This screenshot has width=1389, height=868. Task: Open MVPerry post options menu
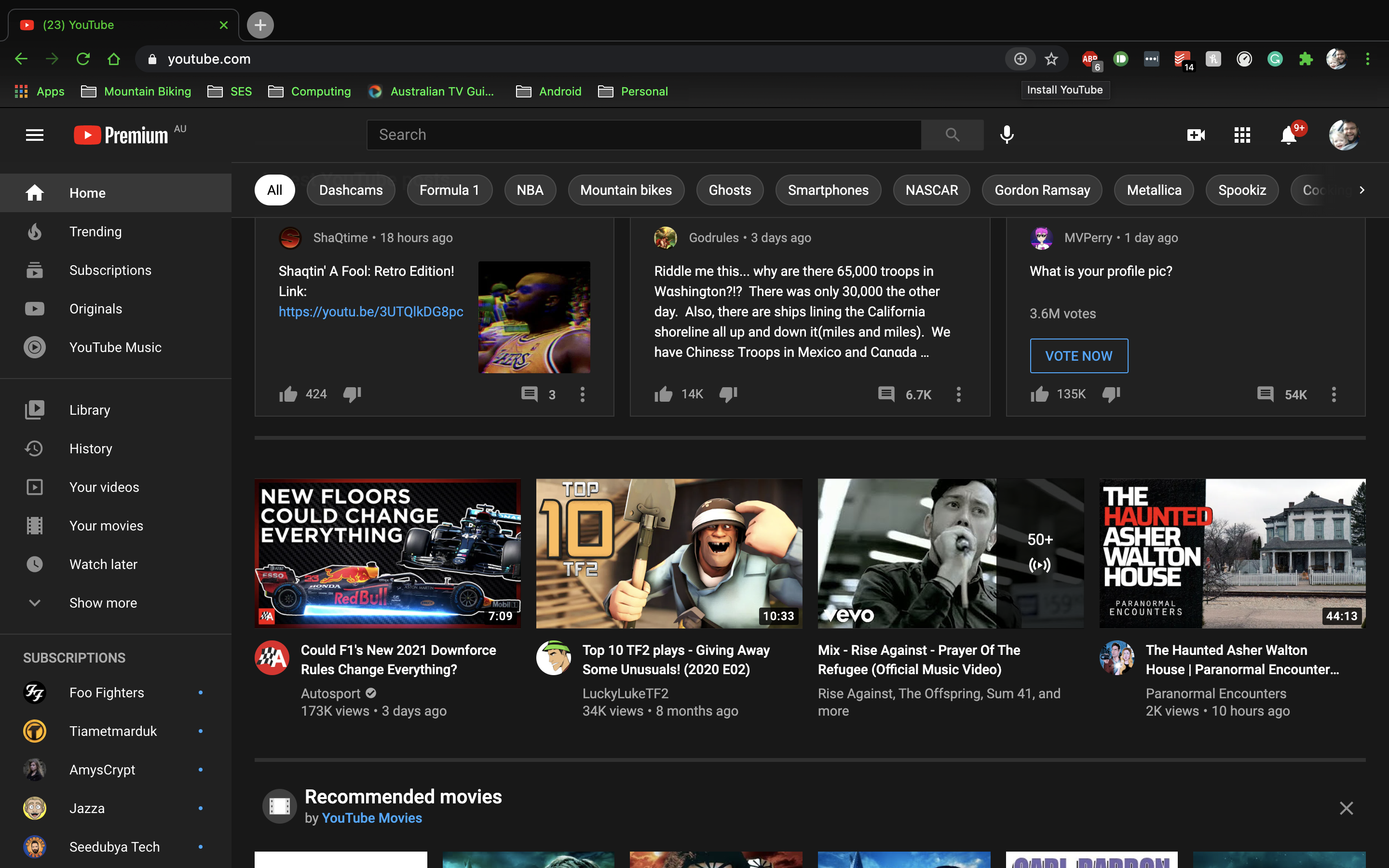click(1334, 394)
